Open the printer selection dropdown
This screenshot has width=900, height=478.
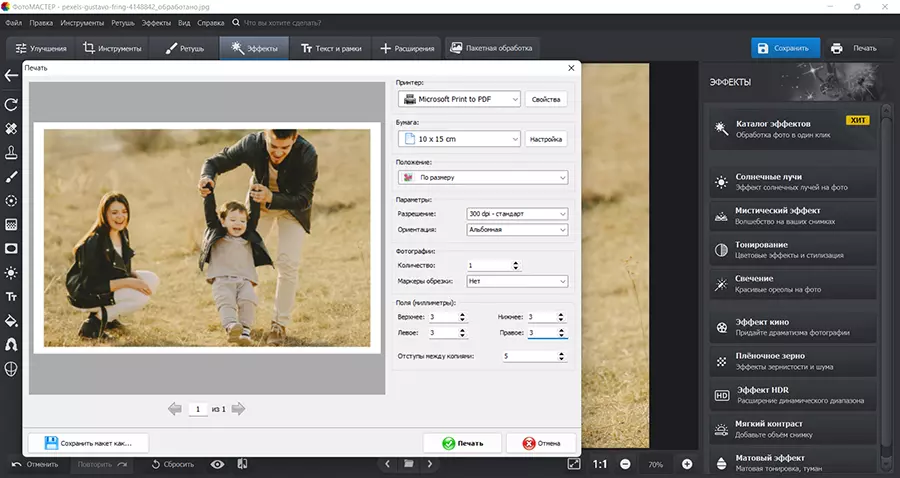459,99
